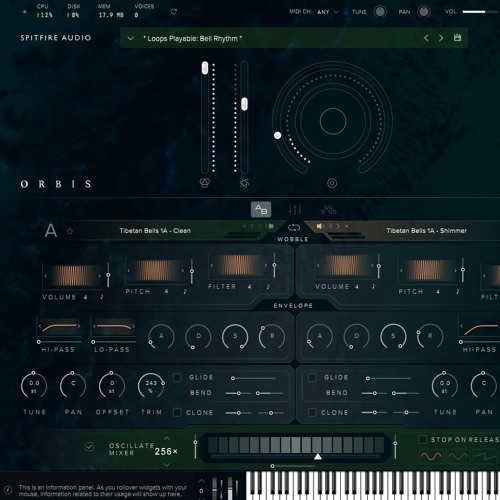Click the Tibetan Bells 1A - Clean sound name
Viewport: 500px width, 500px height.
click(155, 231)
